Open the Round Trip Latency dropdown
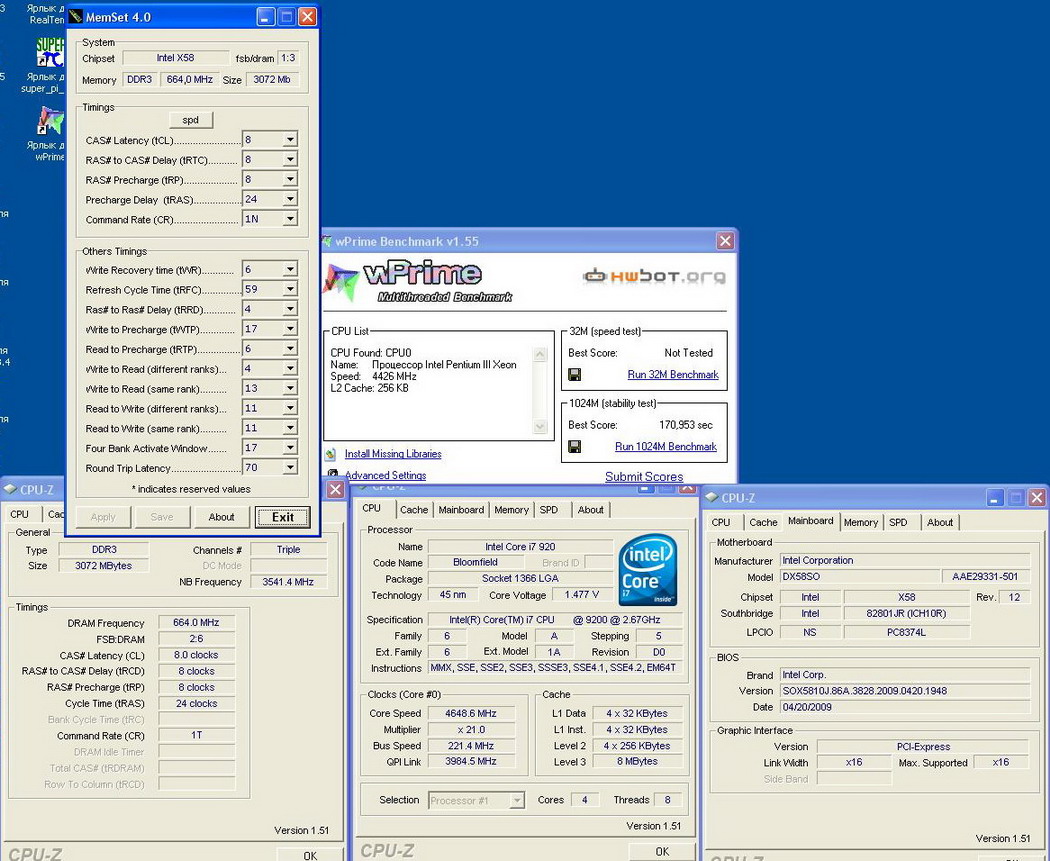Viewport: 1050px width, 861px height. pyautogui.click(x=290, y=467)
